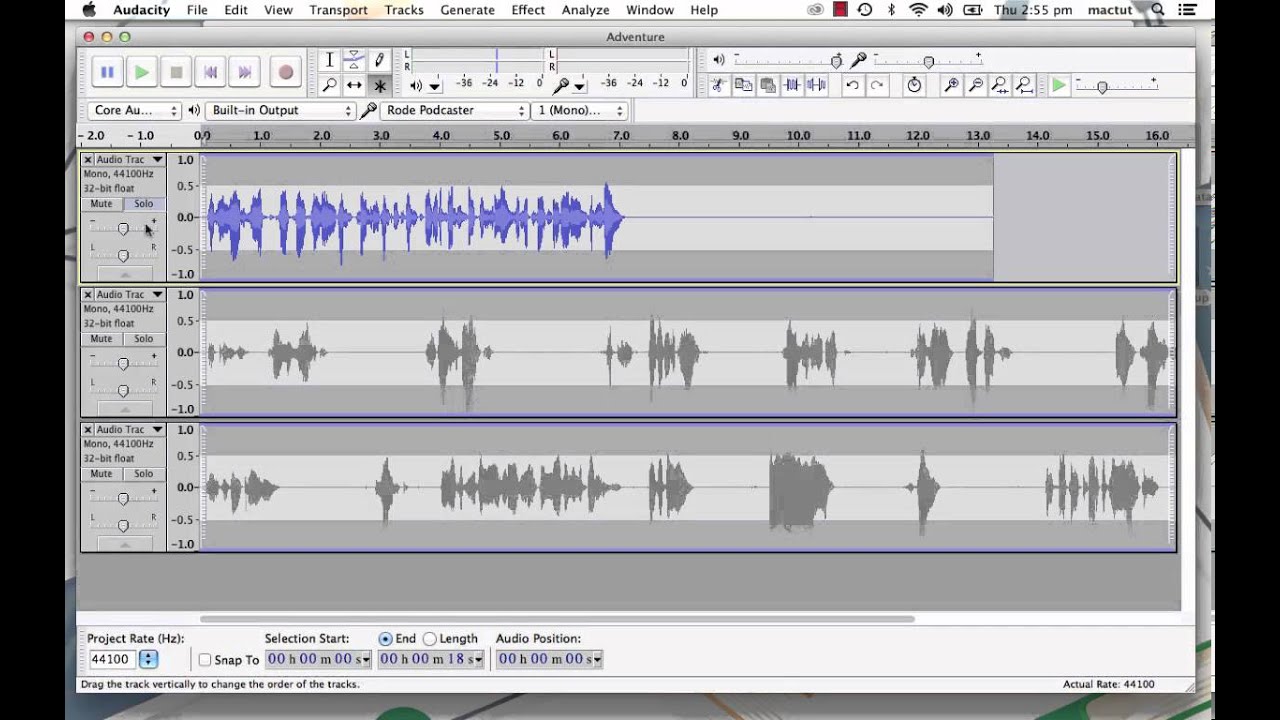Viewport: 1280px width, 720px height.
Task: Click the Selection Start time field
Action: (x=318, y=659)
